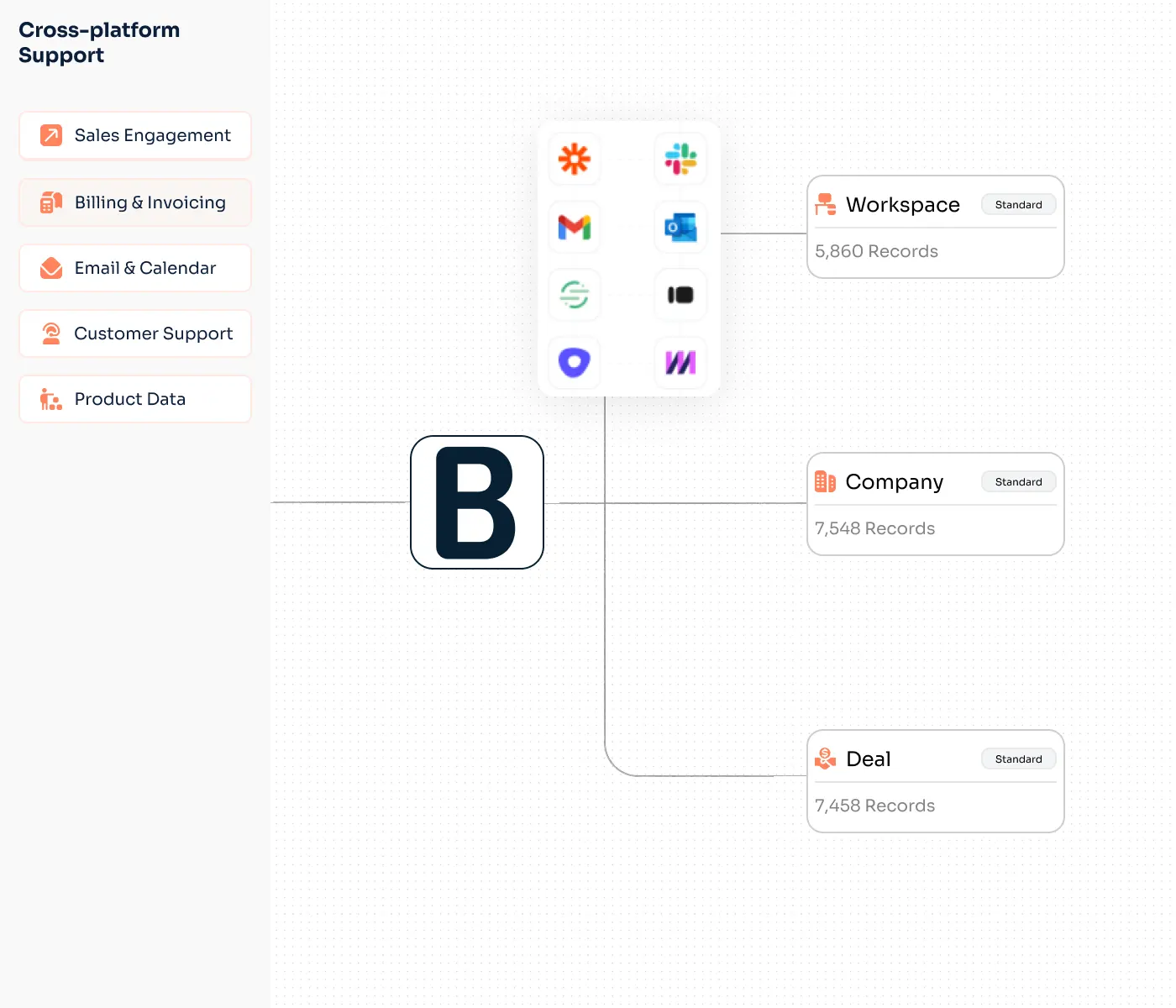Switch to the Email & Calendar category
The image size is (1176, 1008).
pyautogui.click(x=134, y=268)
